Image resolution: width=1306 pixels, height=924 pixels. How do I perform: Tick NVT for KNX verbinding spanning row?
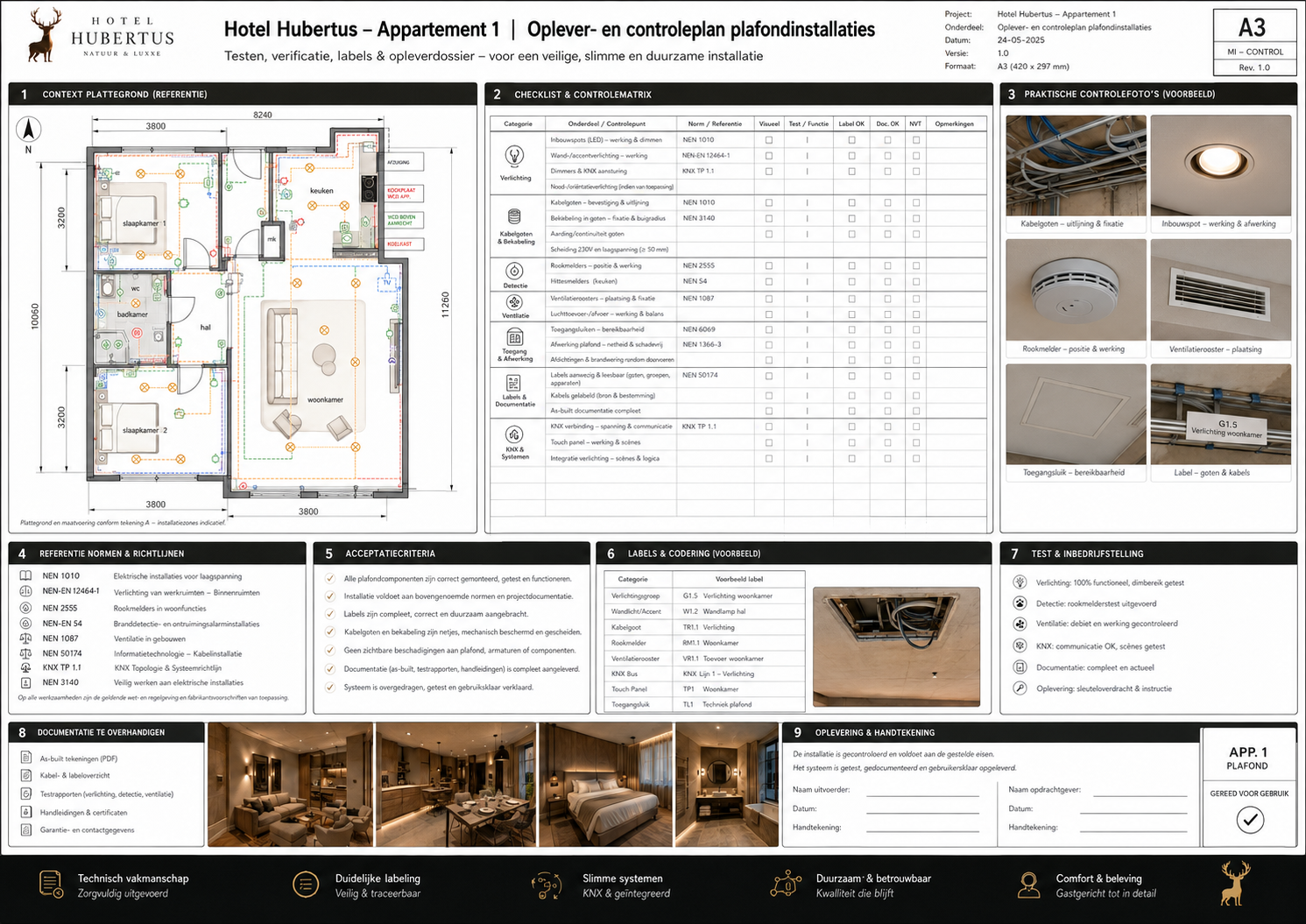click(916, 427)
